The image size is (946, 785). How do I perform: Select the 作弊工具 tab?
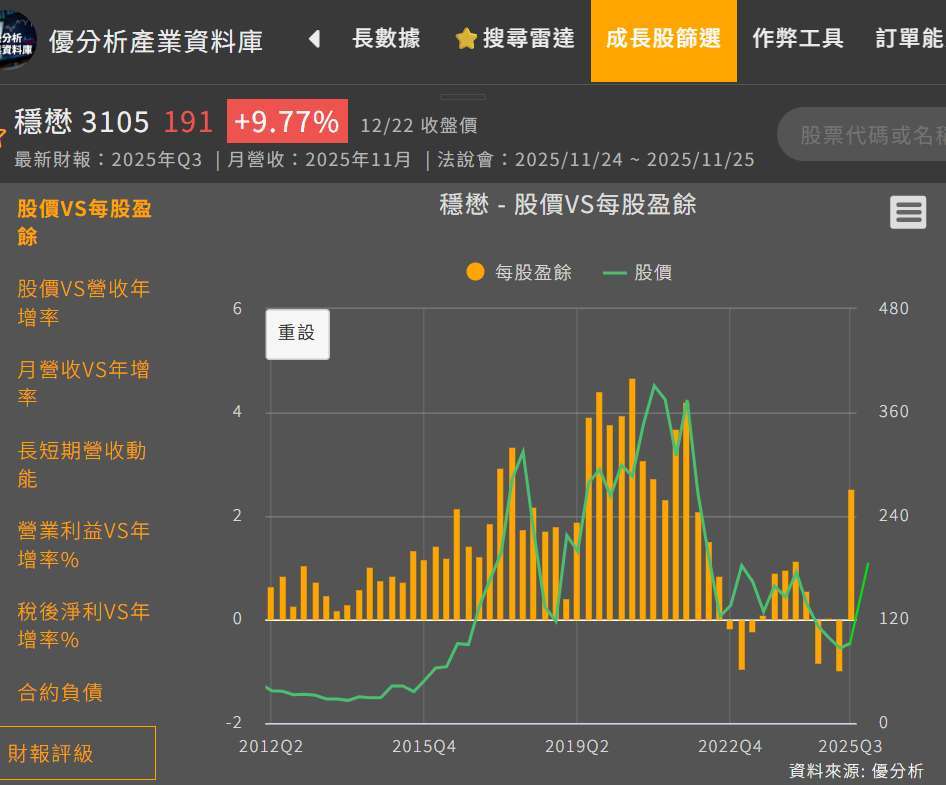tap(797, 39)
